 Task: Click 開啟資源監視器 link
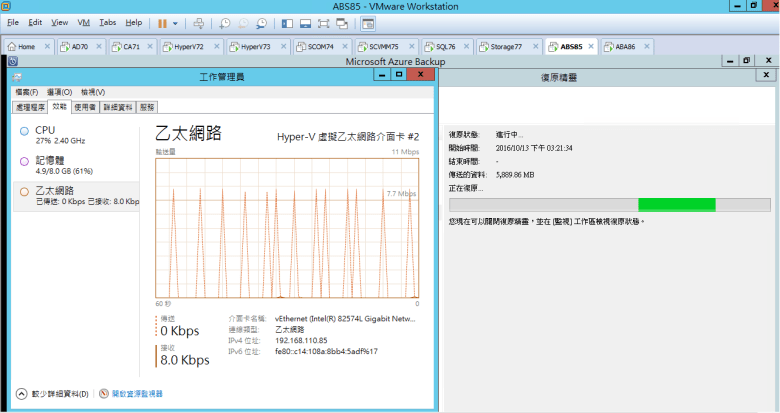135,394
